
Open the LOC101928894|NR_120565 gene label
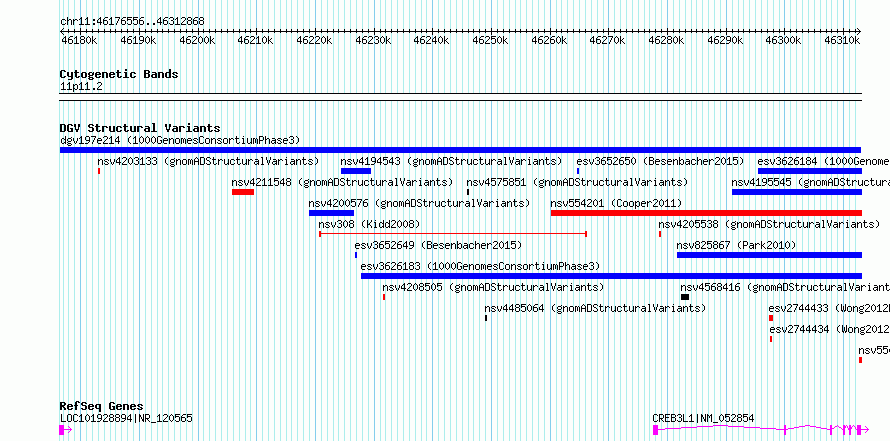[126, 418]
